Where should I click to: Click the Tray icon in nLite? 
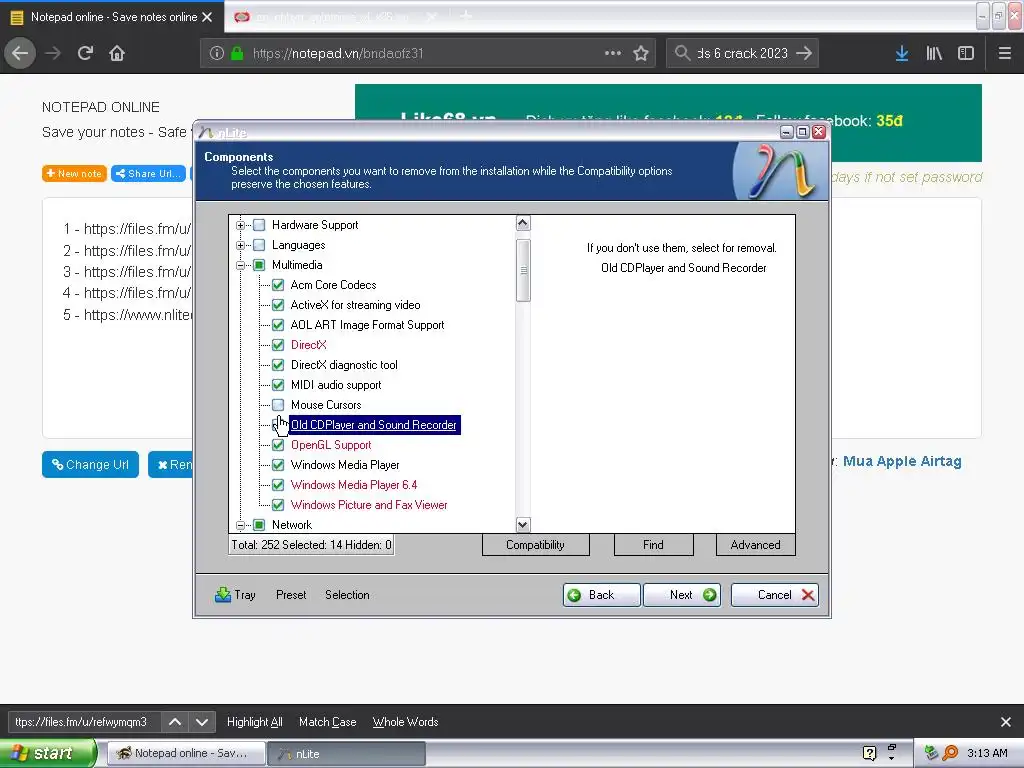223,594
